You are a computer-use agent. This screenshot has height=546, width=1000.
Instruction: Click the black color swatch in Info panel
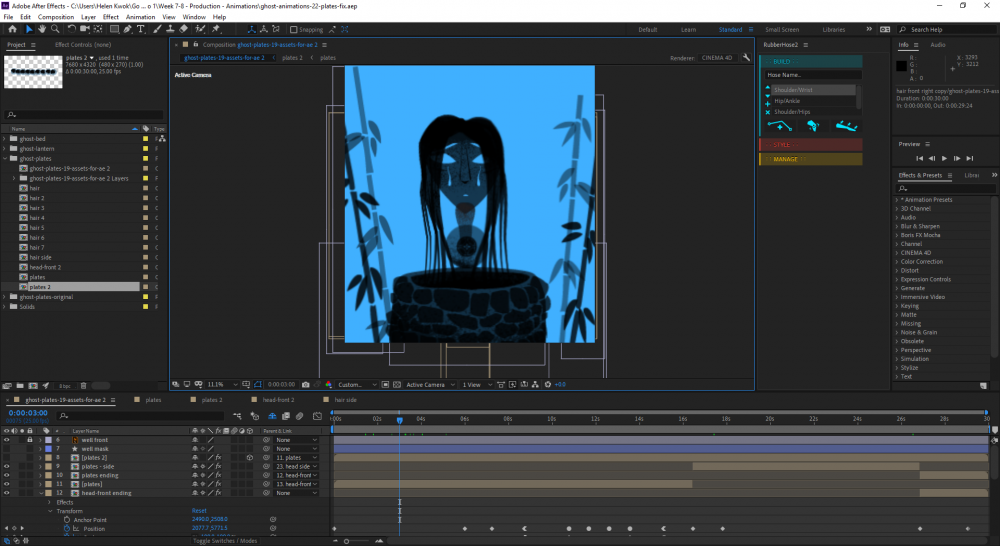tap(901, 66)
